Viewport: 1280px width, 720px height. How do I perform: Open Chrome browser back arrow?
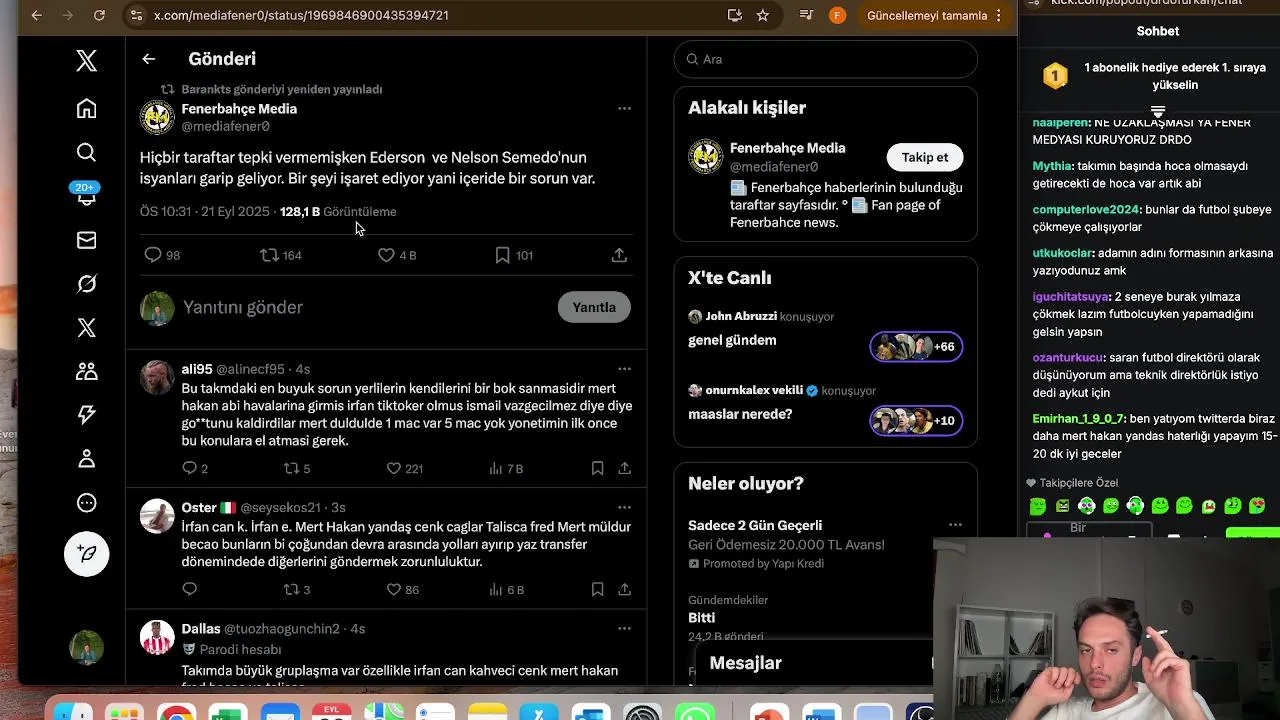pos(36,15)
